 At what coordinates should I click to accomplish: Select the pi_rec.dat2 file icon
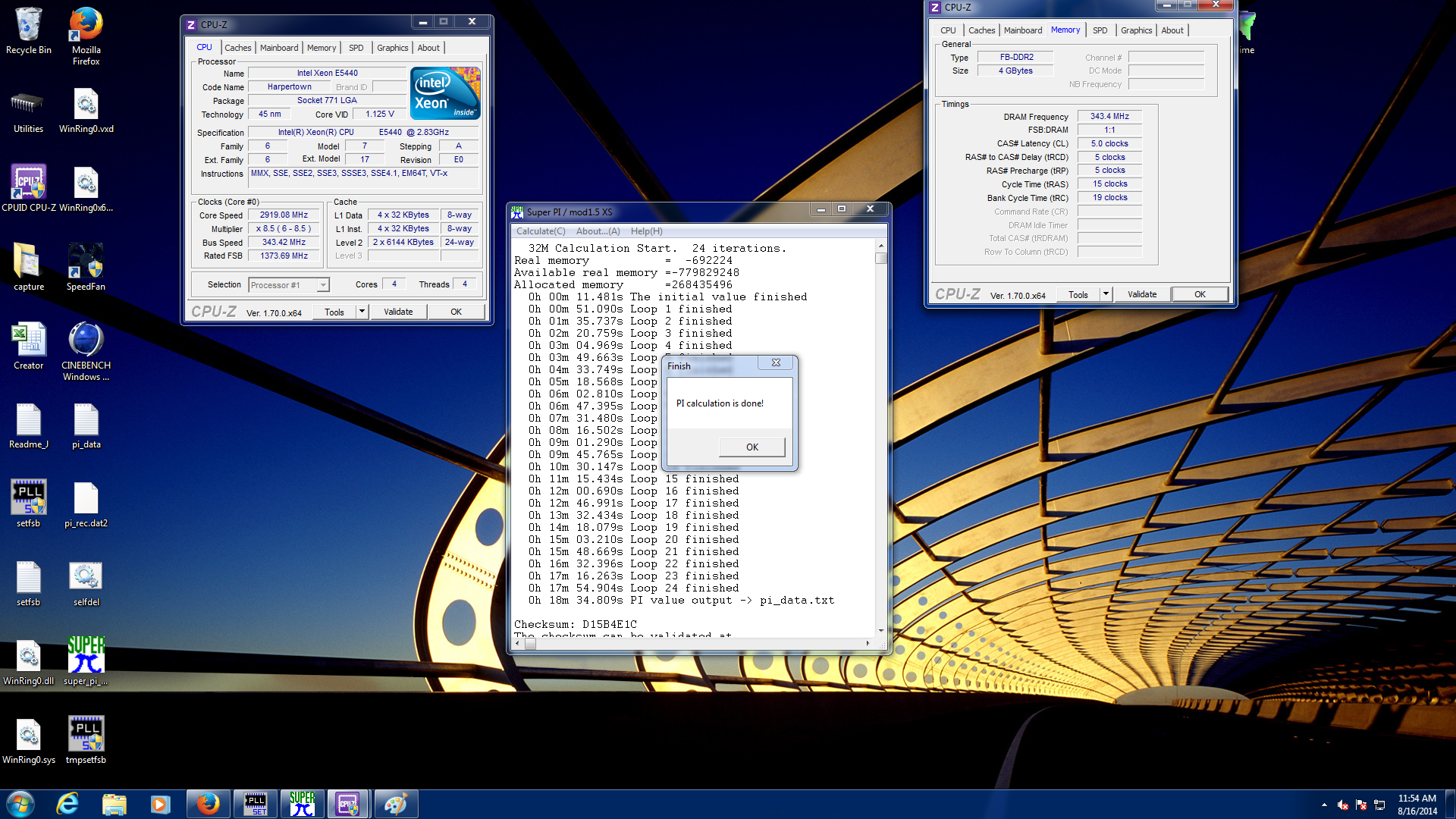coord(86,504)
